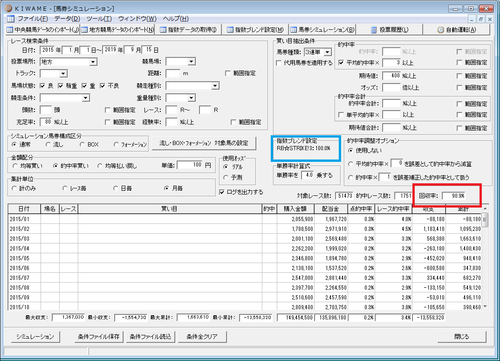The image size is (500, 361).
Task: Open the 地方競馬データのインポート toolbar button
Action: click(117, 30)
